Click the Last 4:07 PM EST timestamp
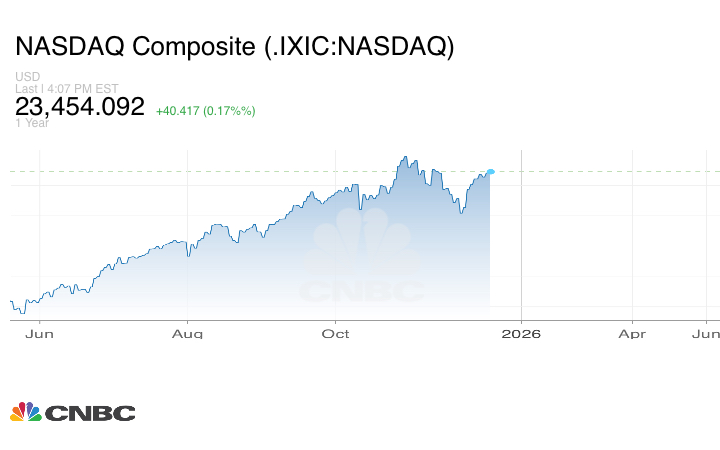 point(68,88)
